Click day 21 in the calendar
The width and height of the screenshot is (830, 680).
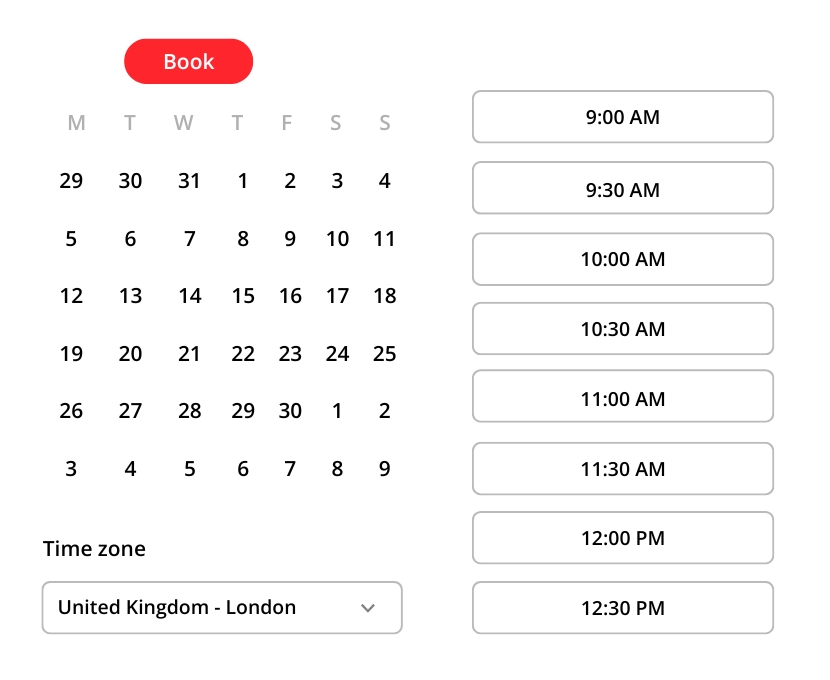point(189,354)
